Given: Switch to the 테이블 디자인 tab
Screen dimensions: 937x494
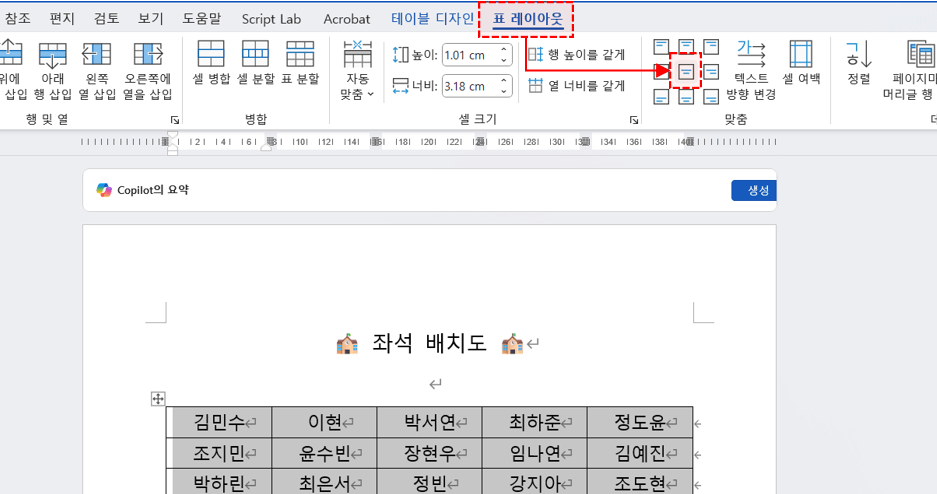Looking at the screenshot, I should tap(433, 19).
